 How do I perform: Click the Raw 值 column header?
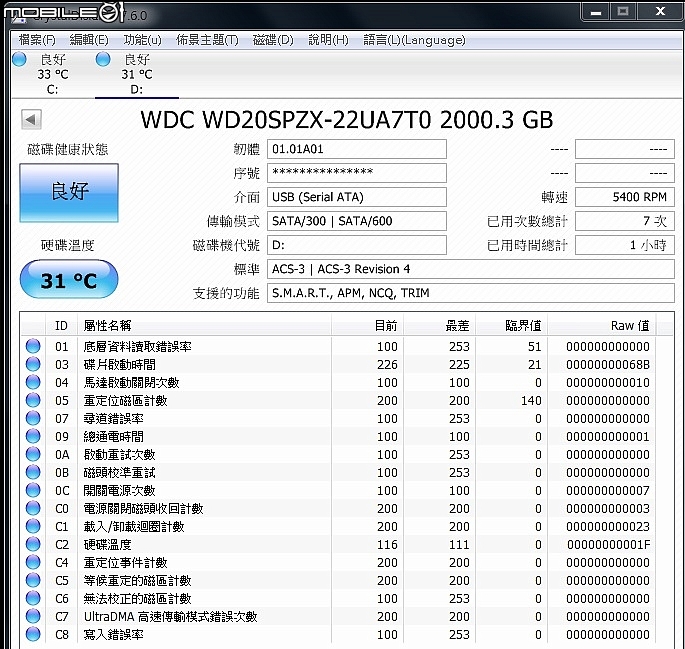pyautogui.click(x=602, y=326)
